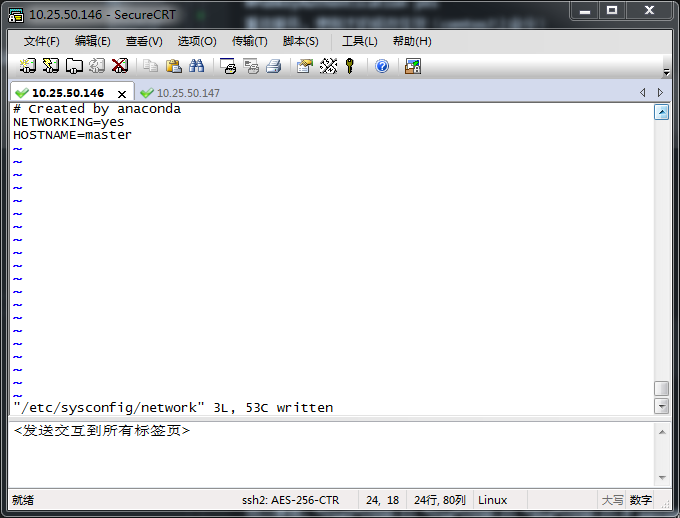Click the Public Key key icon

pyautogui.click(x=350, y=66)
